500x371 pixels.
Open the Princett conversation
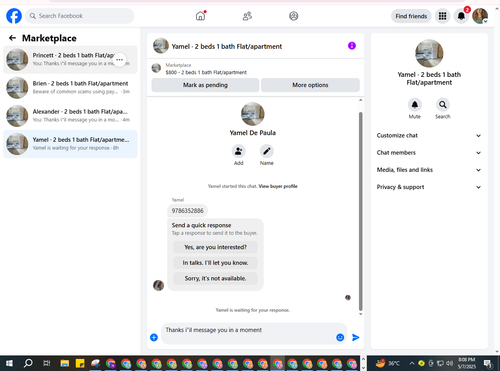[70, 59]
